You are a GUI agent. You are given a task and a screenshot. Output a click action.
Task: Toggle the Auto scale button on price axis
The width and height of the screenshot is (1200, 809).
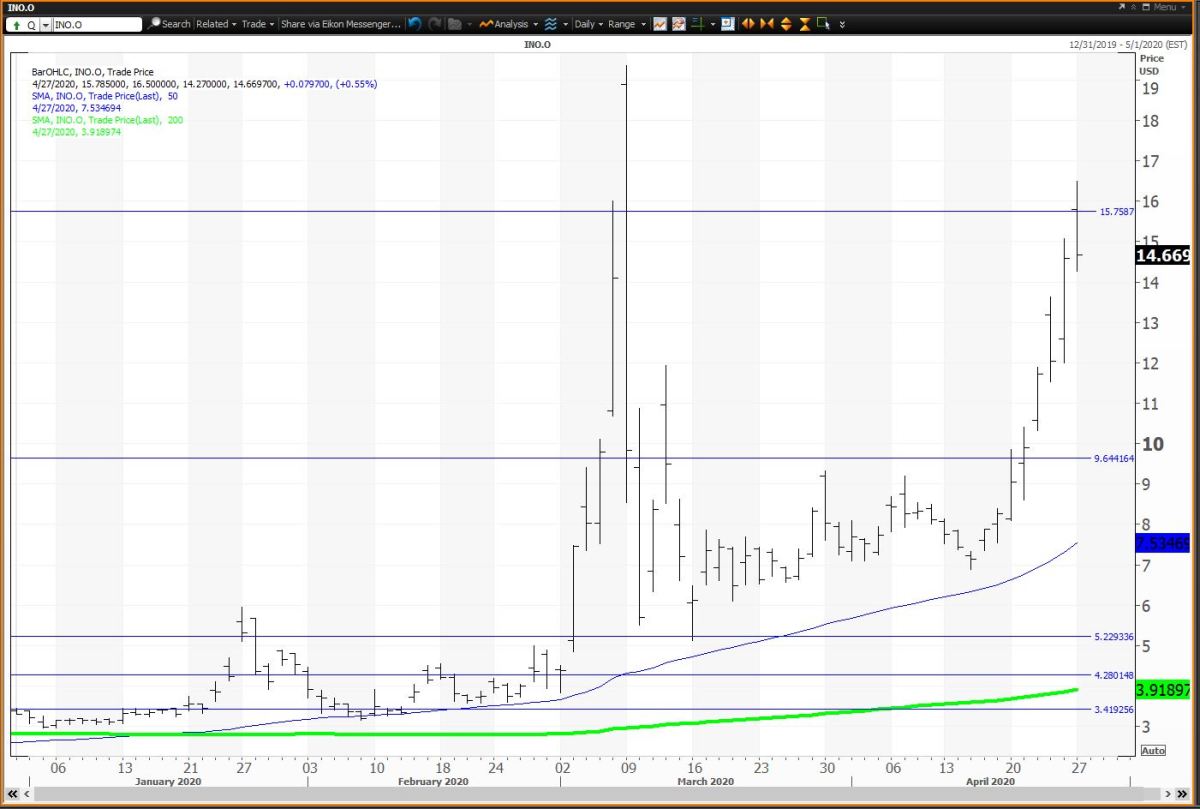pyautogui.click(x=1153, y=750)
